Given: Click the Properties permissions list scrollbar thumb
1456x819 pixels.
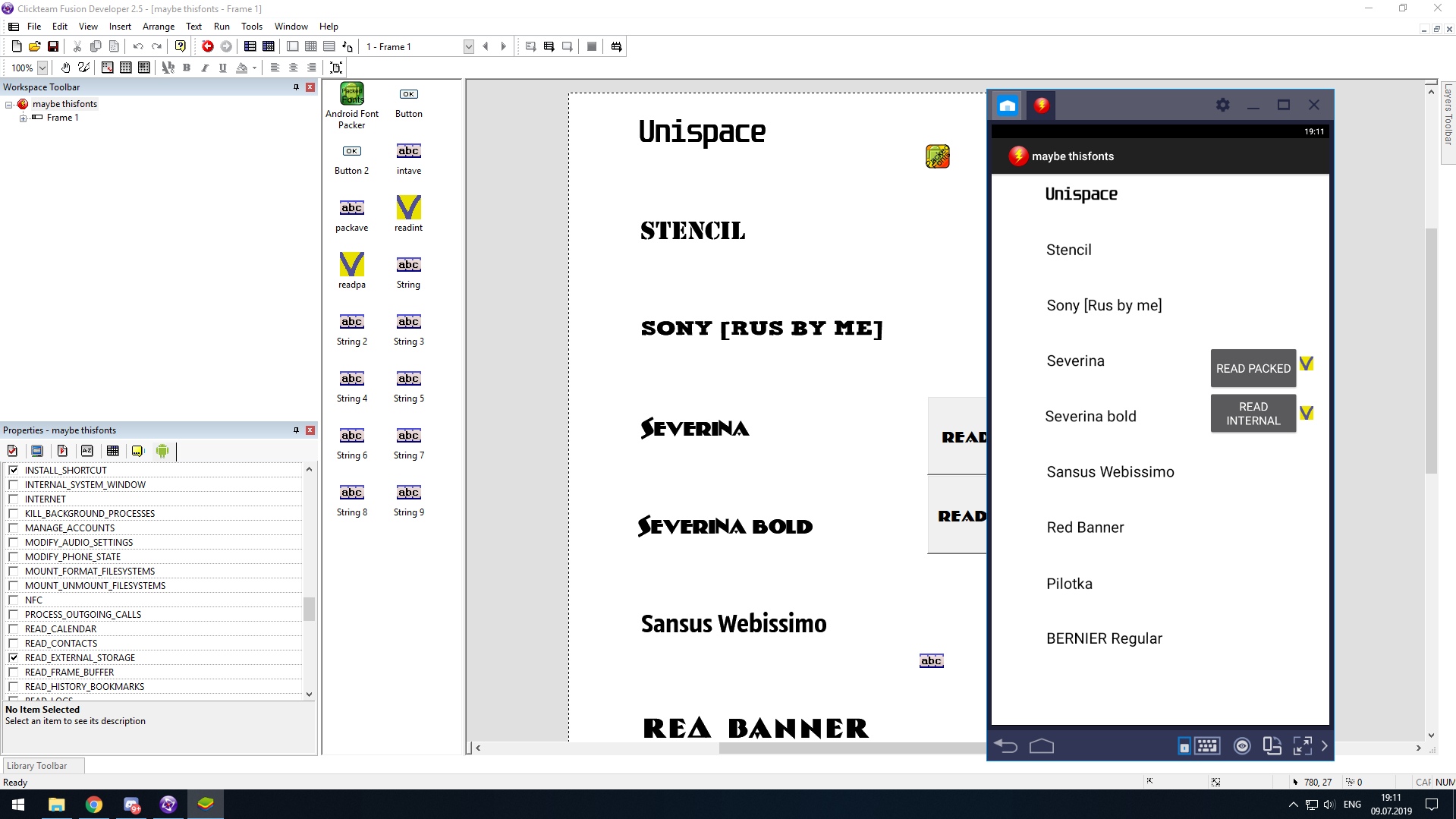Looking at the screenshot, I should coord(309,609).
